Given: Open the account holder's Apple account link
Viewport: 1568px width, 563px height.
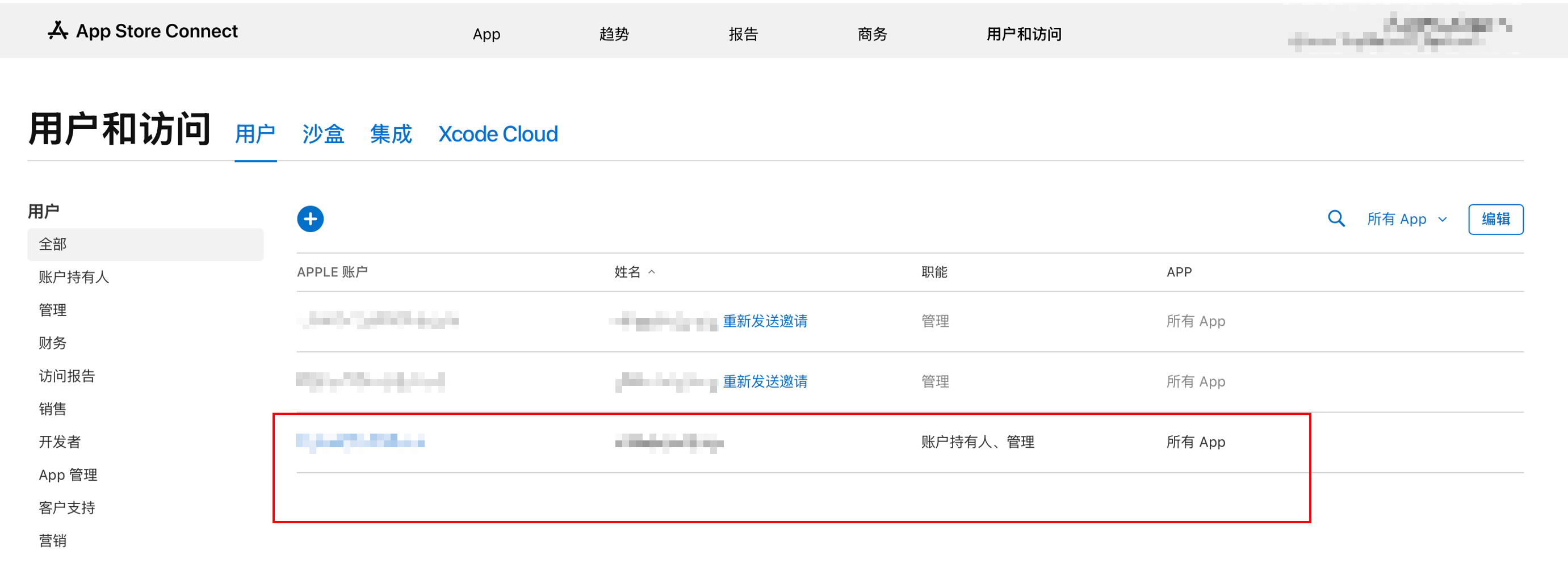Looking at the screenshot, I should pyautogui.click(x=360, y=442).
